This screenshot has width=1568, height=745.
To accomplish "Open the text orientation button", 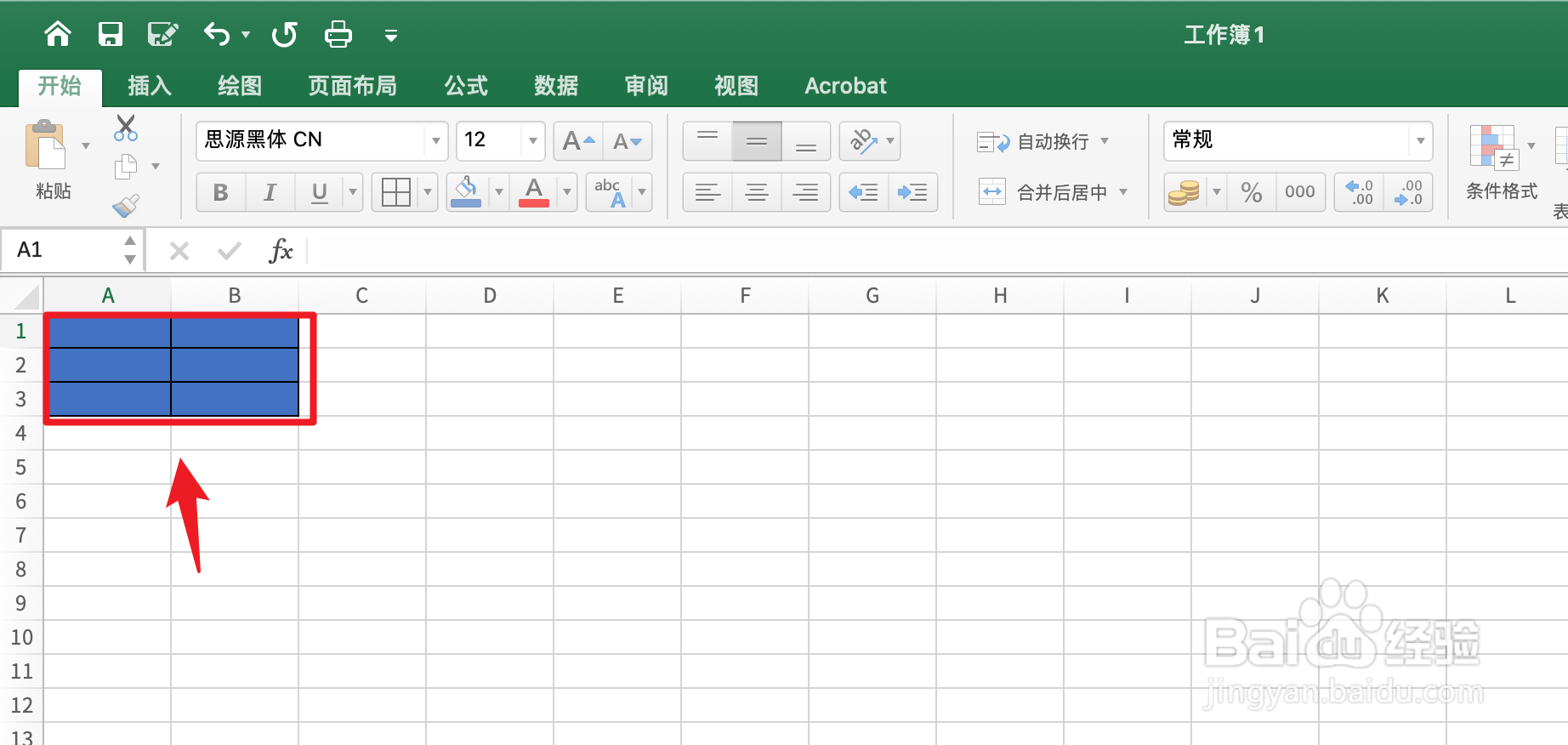I will pos(870,141).
